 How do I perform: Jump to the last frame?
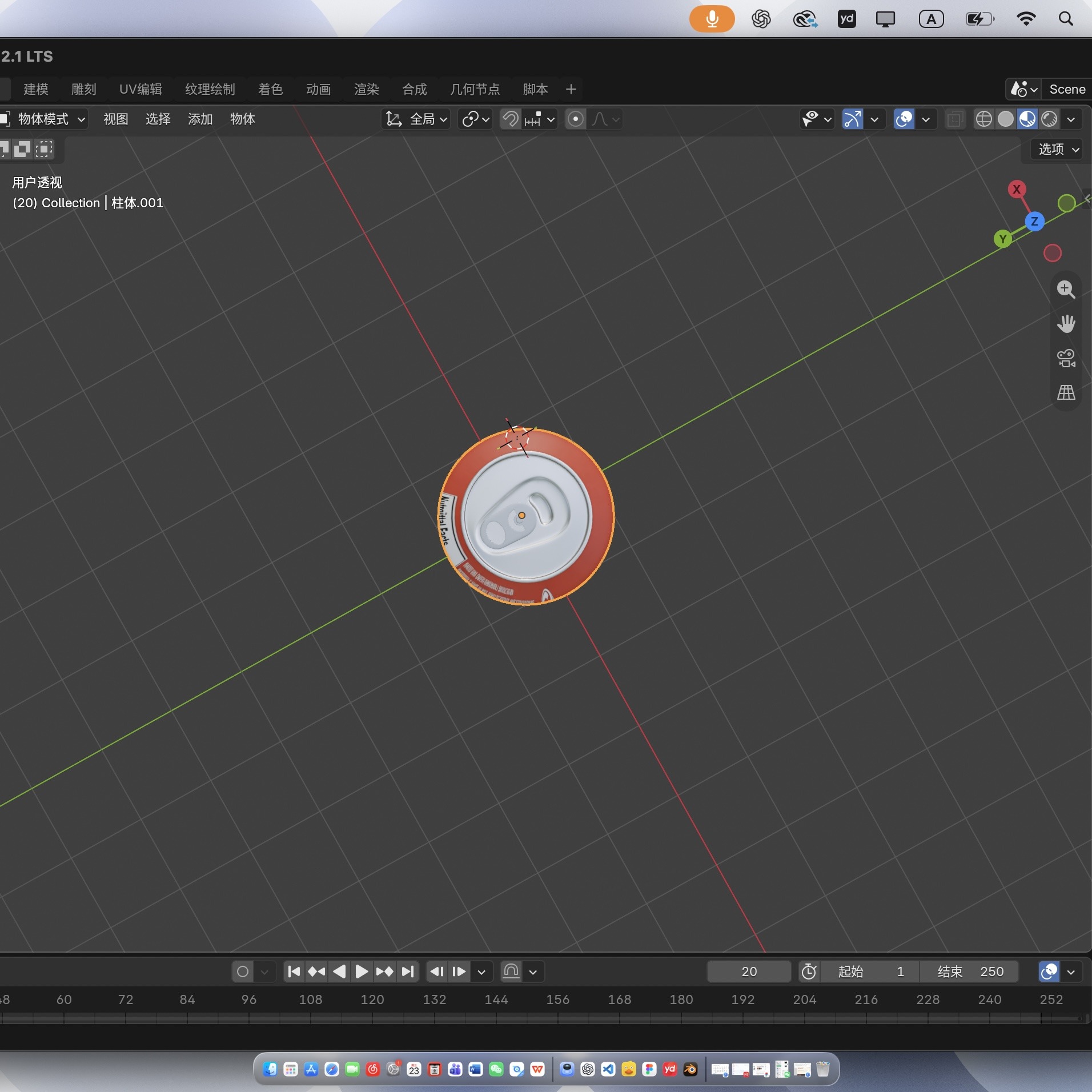pos(407,971)
